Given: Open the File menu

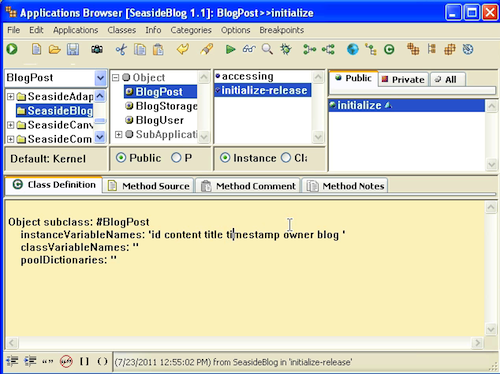Looking at the screenshot, I should (14, 30).
